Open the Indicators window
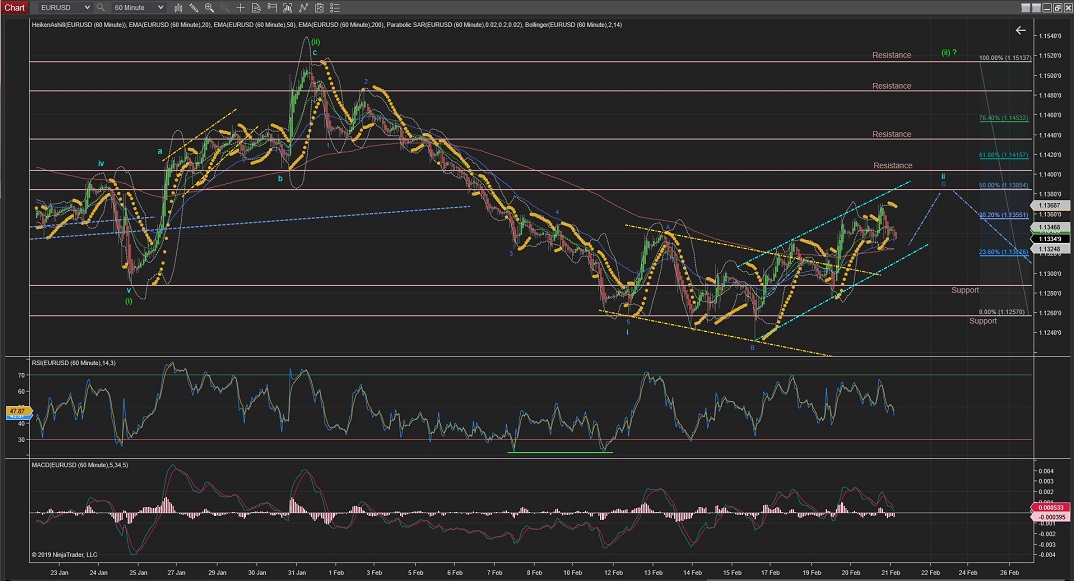 pyautogui.click(x=303, y=7)
